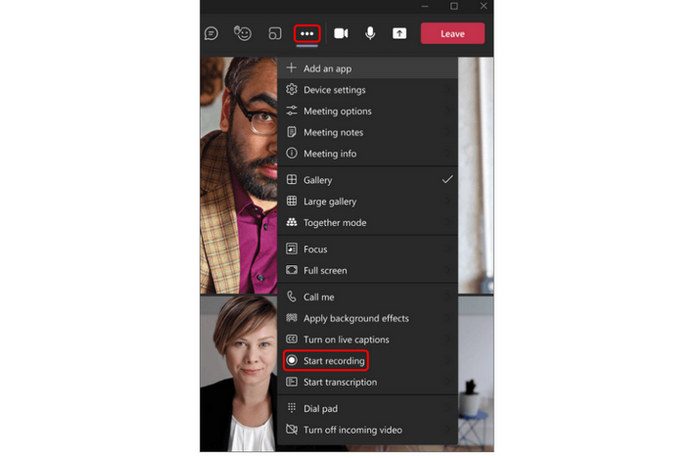
Task: Select the Gallery view option
Action: coord(367,180)
